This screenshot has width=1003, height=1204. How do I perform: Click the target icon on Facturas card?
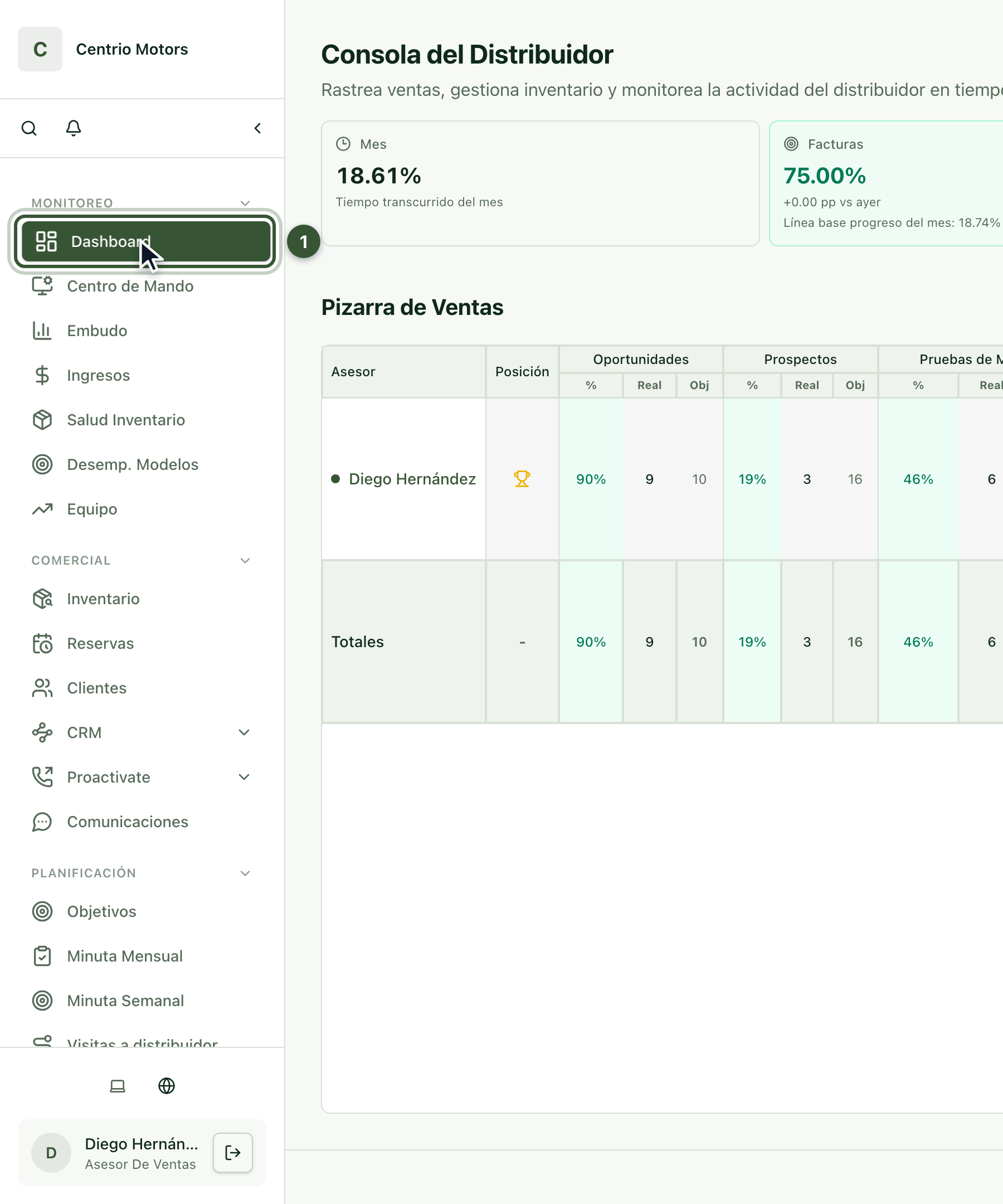pyautogui.click(x=791, y=144)
